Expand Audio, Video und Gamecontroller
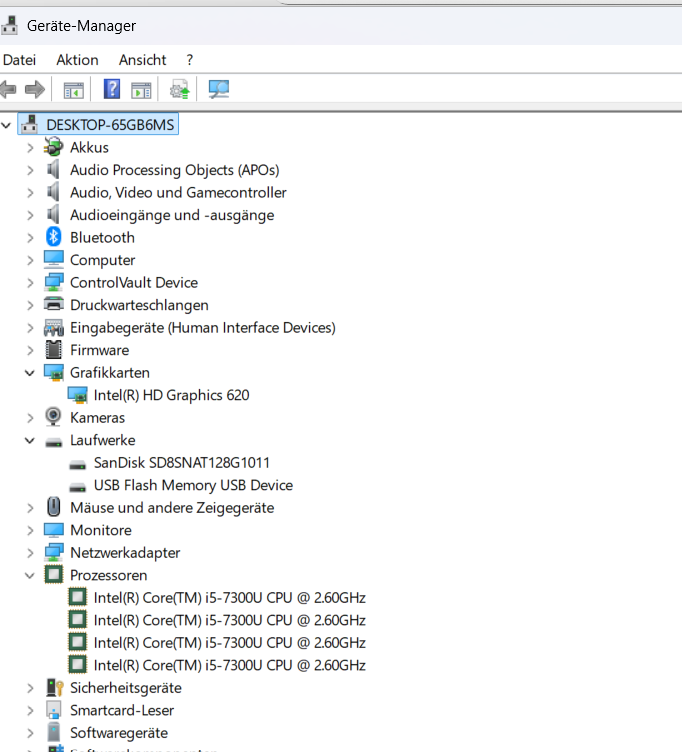Image resolution: width=682 pixels, height=752 pixels. (30, 193)
